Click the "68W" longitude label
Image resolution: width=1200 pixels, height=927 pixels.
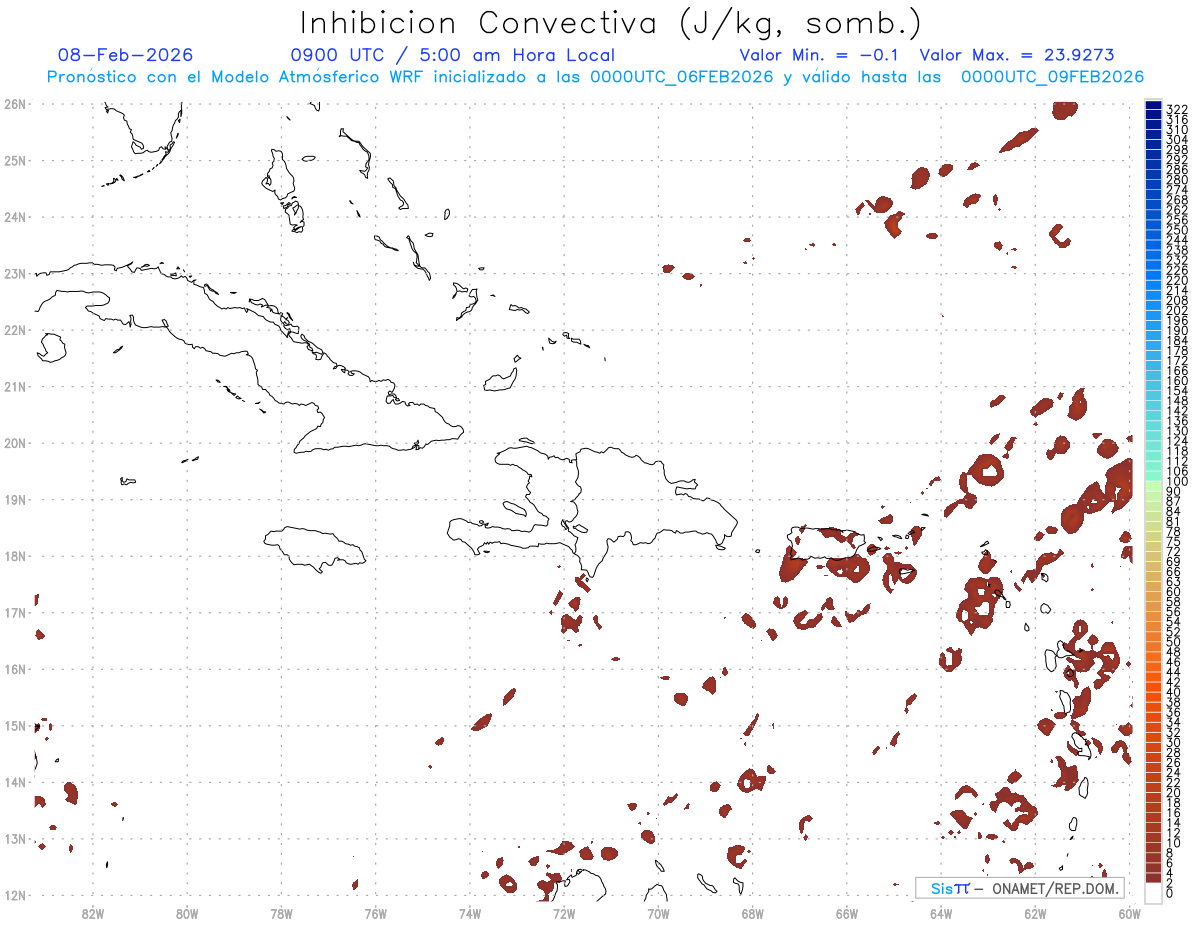(753, 913)
